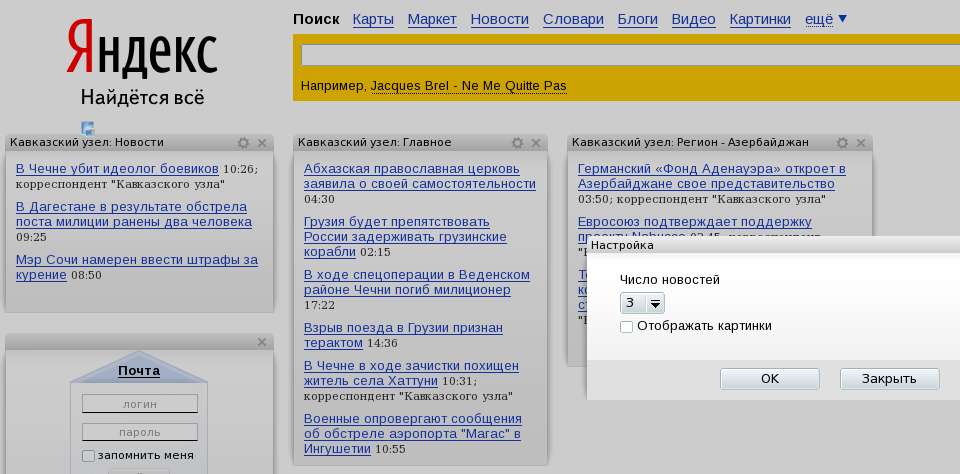Check the запомнить меня checkbox

click(x=88, y=456)
